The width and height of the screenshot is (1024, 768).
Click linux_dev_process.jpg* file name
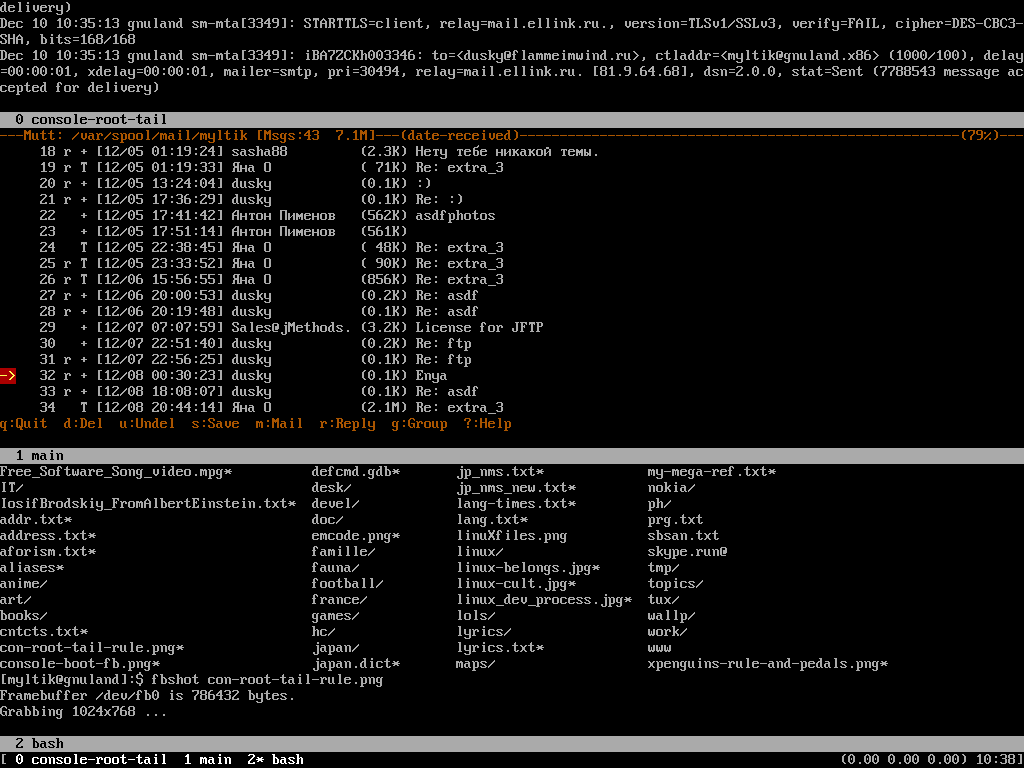coord(544,600)
